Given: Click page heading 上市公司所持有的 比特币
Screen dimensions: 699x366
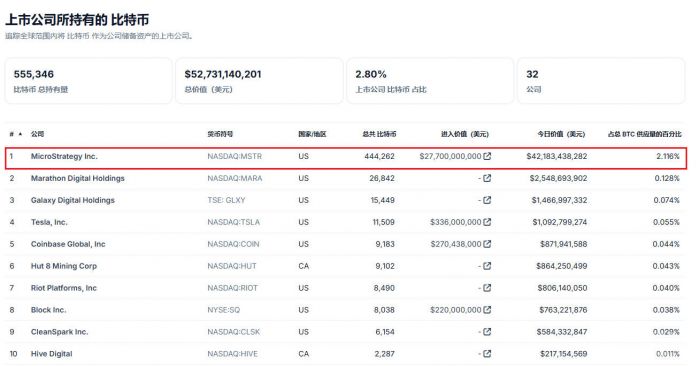Looking at the screenshot, I should pos(77,20).
